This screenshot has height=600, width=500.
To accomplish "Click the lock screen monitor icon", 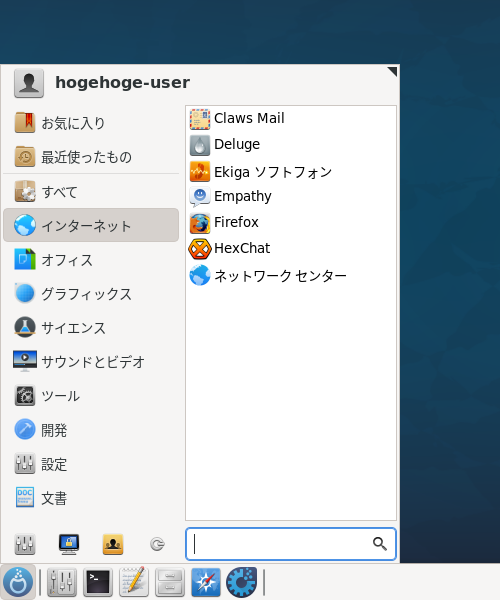I will [x=69, y=544].
